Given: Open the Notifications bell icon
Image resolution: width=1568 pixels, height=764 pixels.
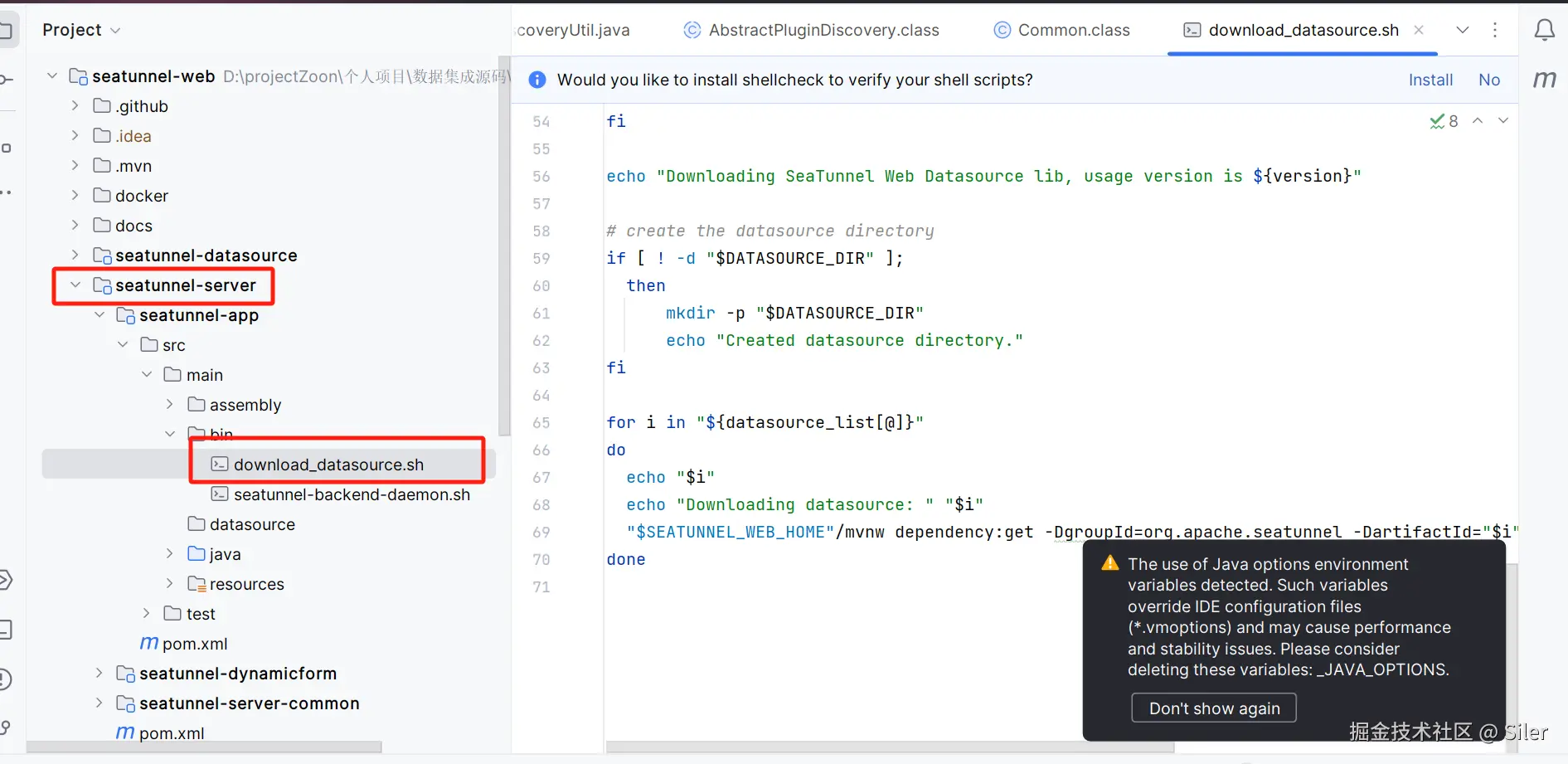Looking at the screenshot, I should point(1544,31).
